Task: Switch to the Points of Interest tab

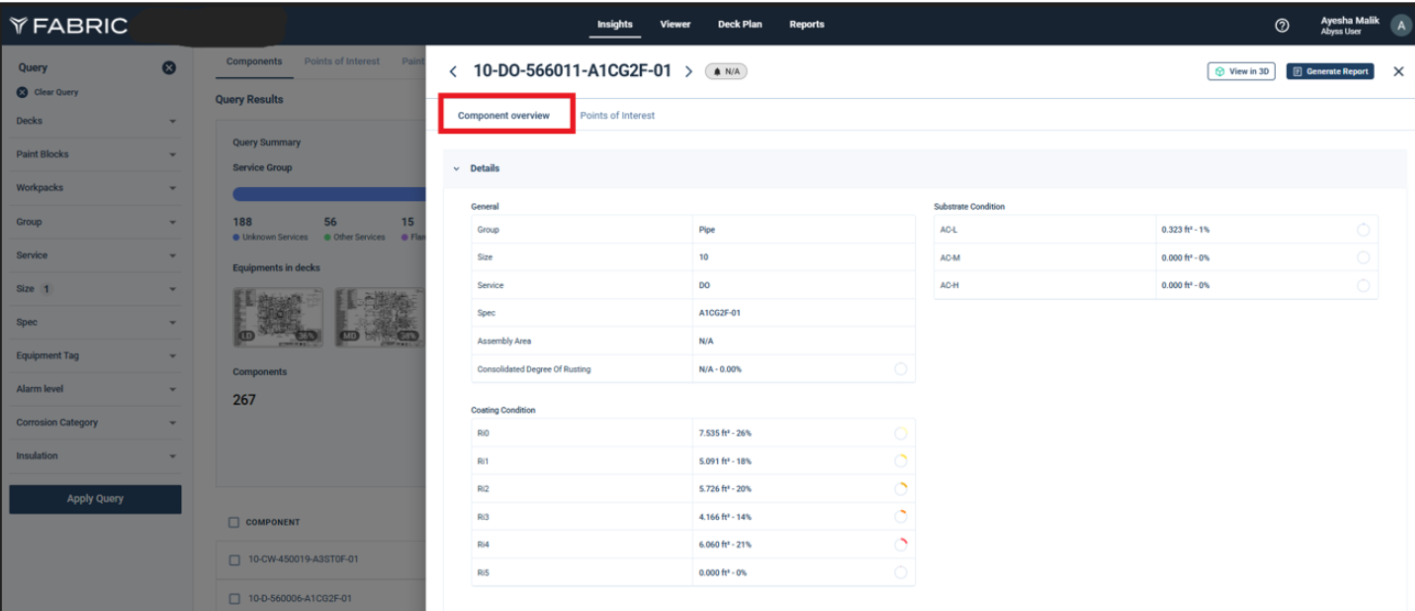Action: 617,116
